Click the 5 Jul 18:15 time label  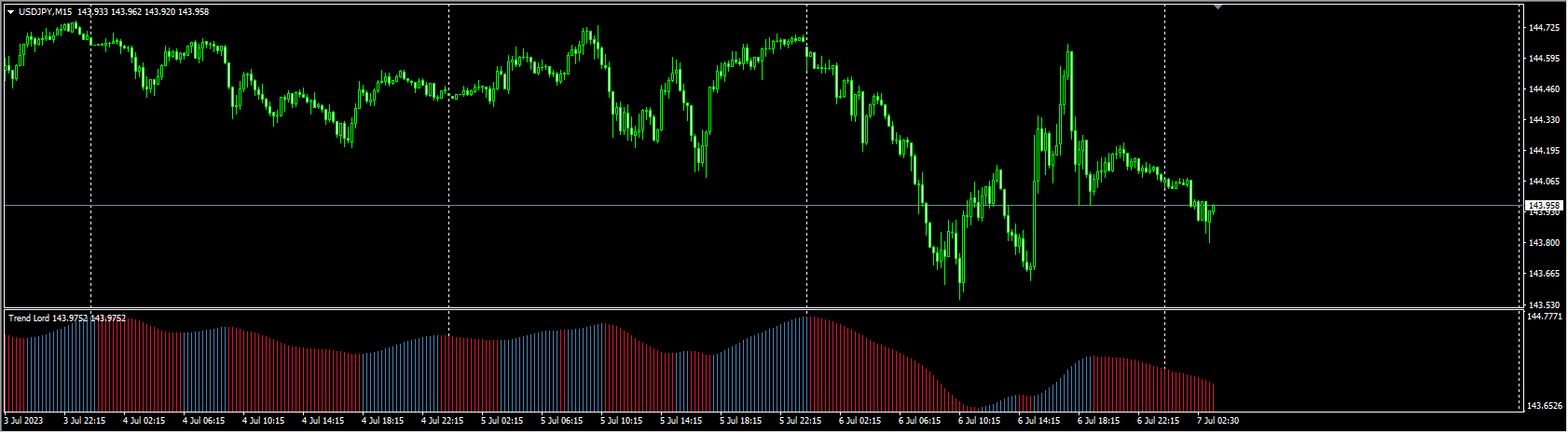(741, 421)
